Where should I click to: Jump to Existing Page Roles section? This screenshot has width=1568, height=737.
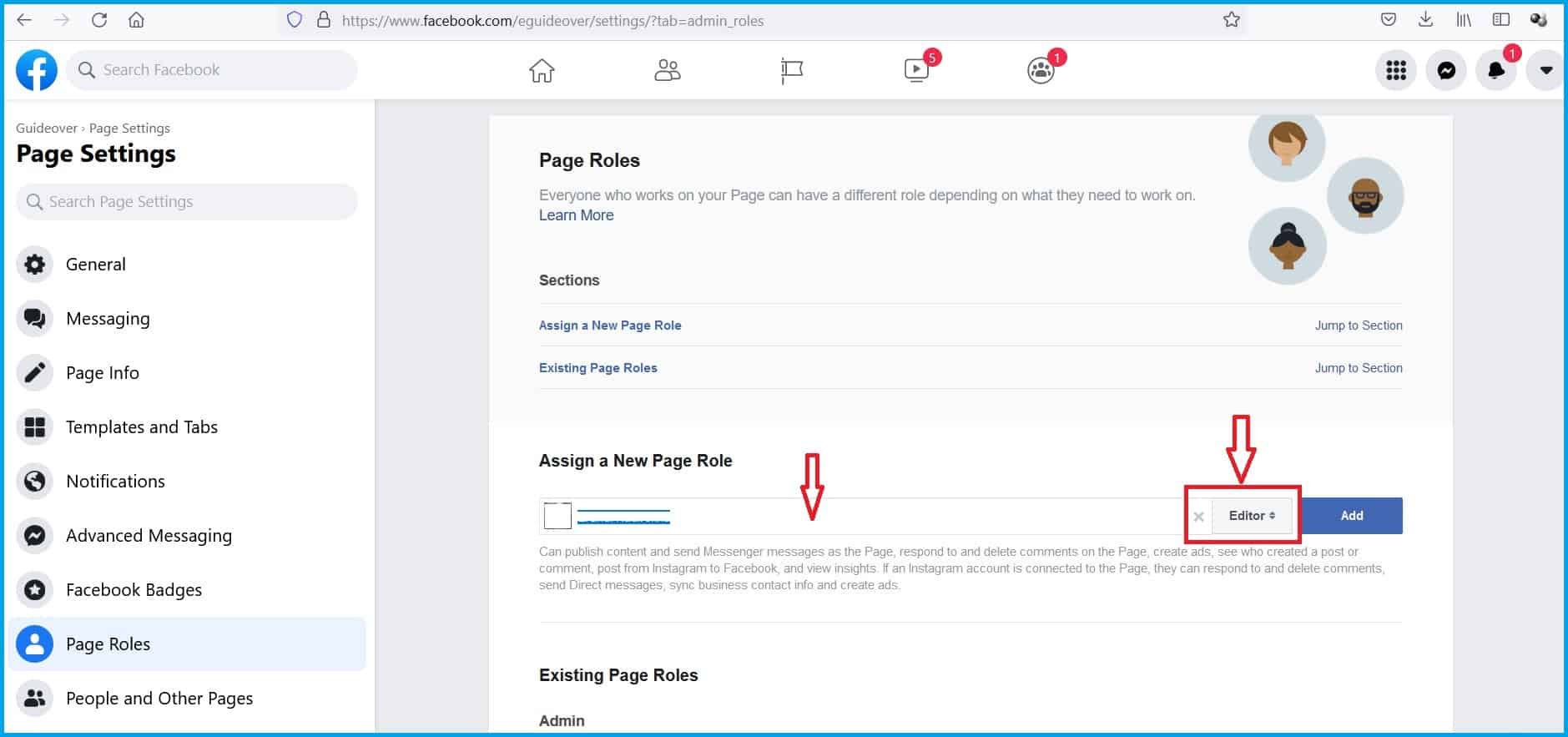[1359, 368]
